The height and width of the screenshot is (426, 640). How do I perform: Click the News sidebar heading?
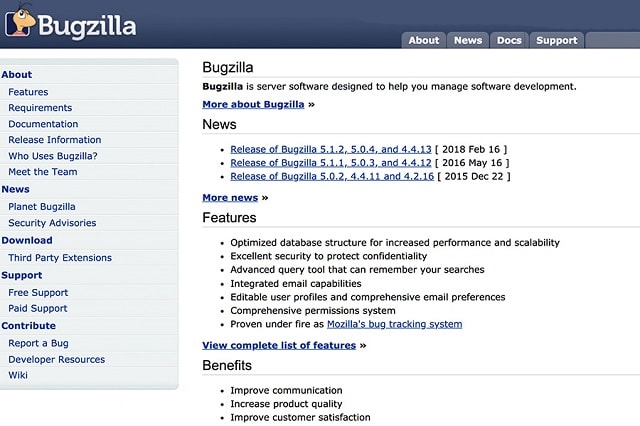[x=16, y=189]
